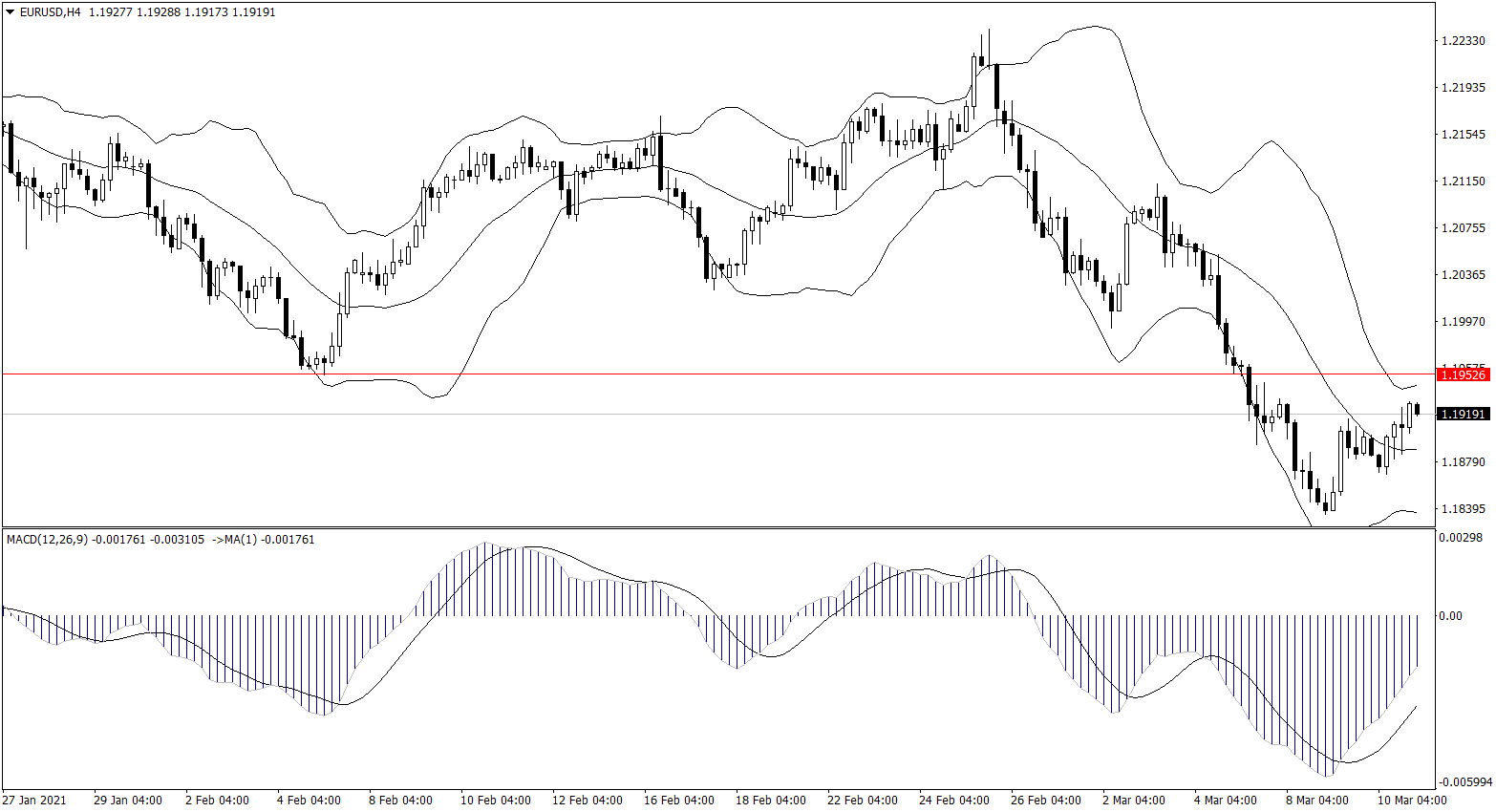Click the MACD zero level 0.00 label
The height and width of the screenshot is (812, 1496).
click(x=1450, y=616)
